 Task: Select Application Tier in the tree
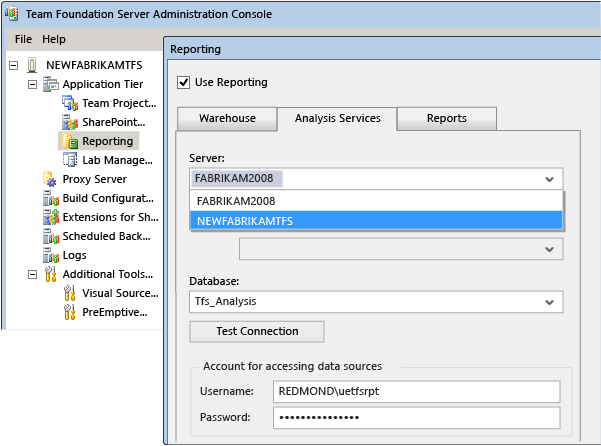(103, 84)
